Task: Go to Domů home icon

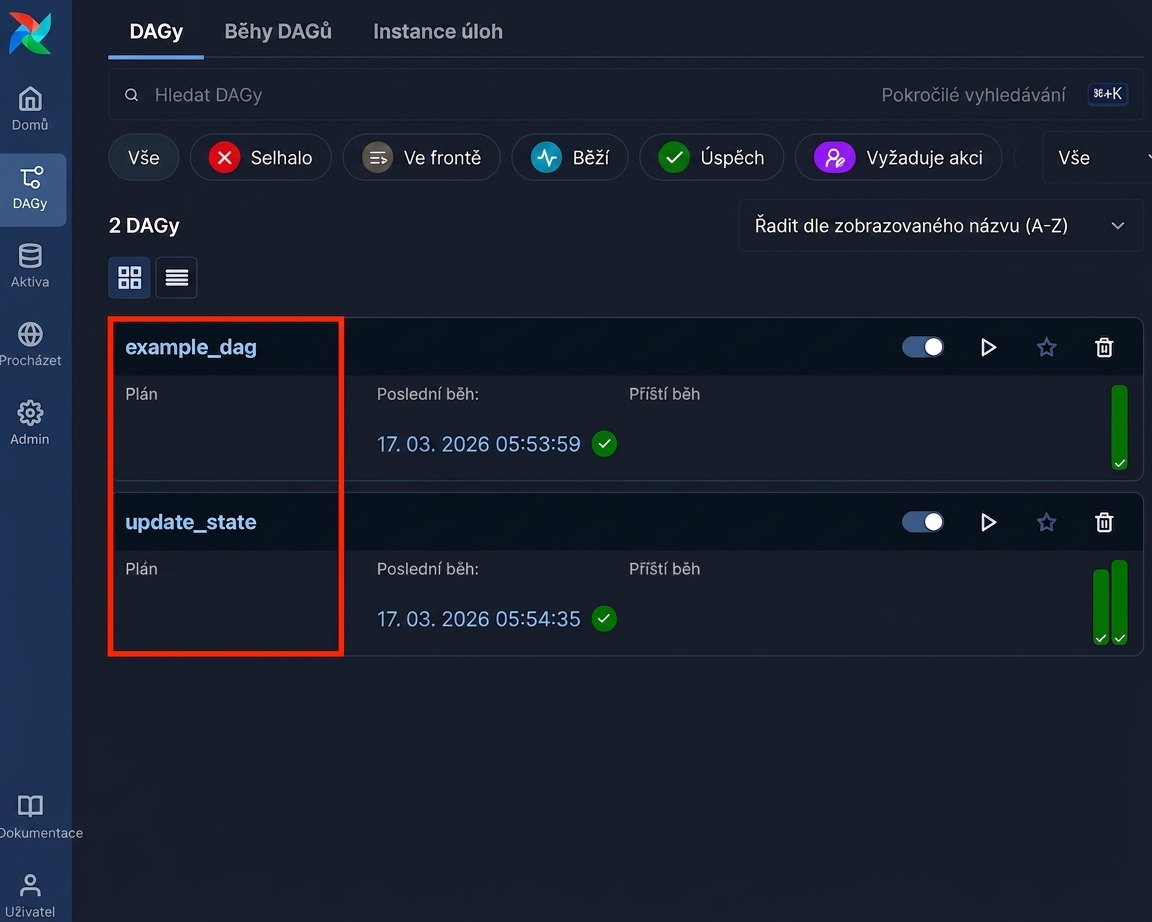Action: 30,109
